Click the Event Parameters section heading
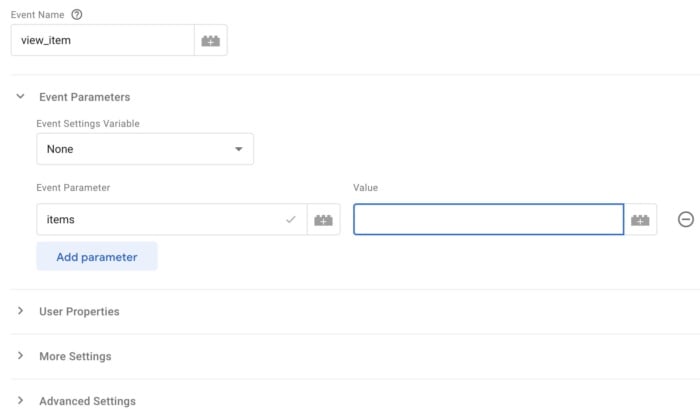Image resolution: width=700 pixels, height=409 pixels. 84,97
